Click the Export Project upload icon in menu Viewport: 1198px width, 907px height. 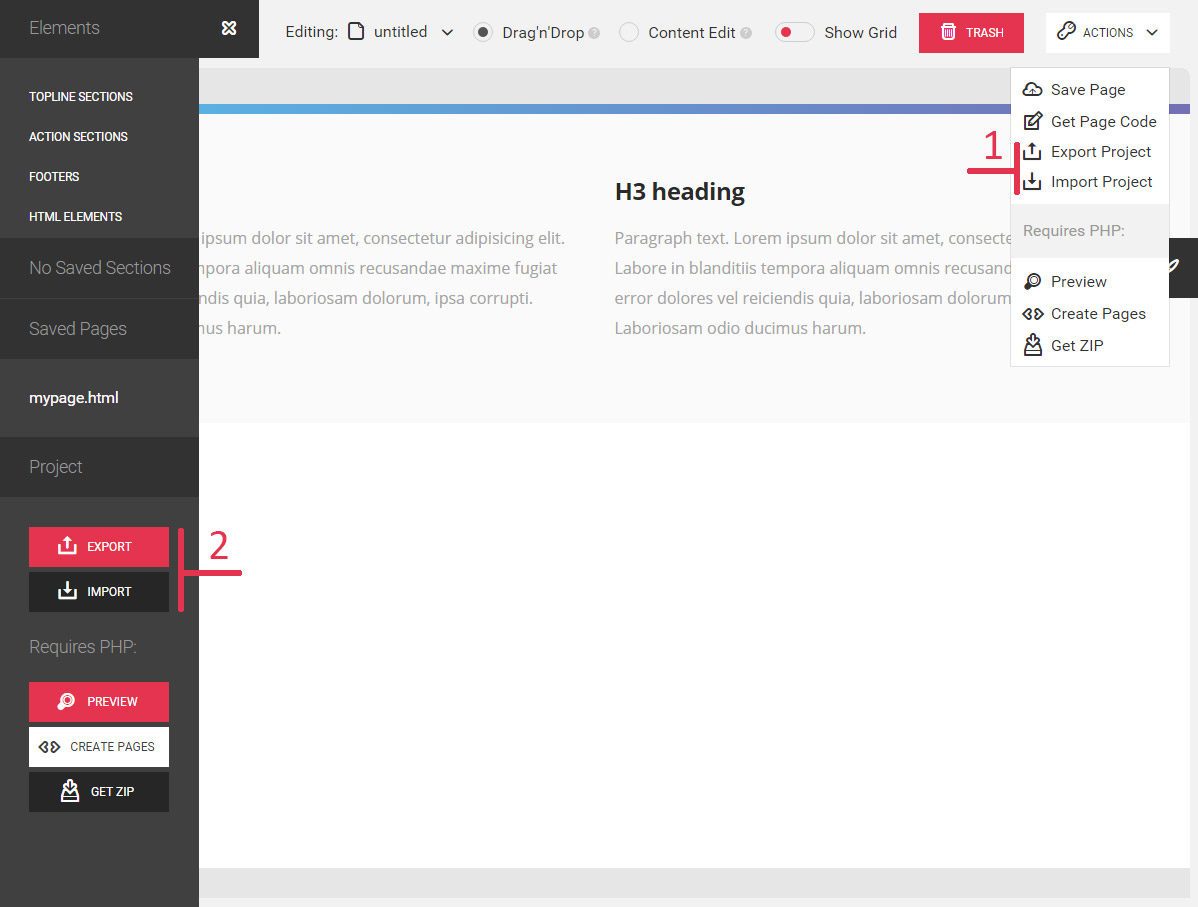(1033, 152)
